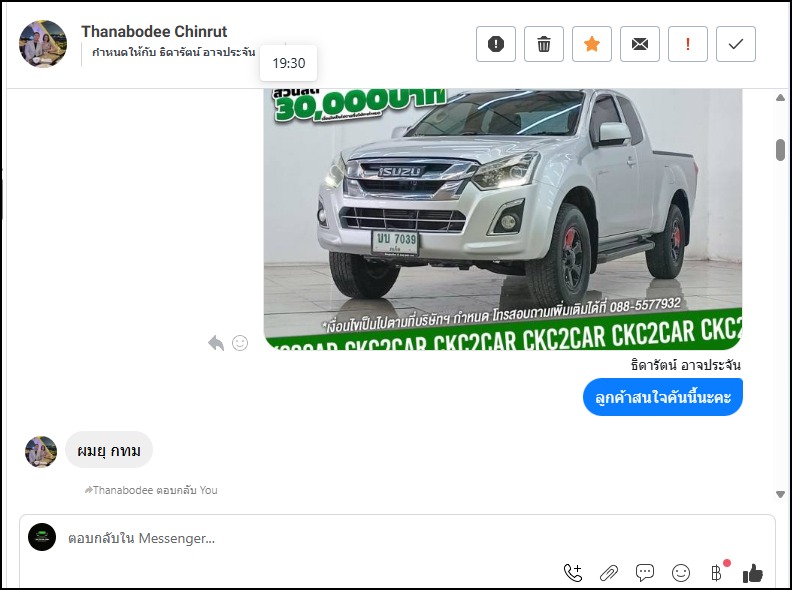Delete the conversation with trash icon

point(543,44)
